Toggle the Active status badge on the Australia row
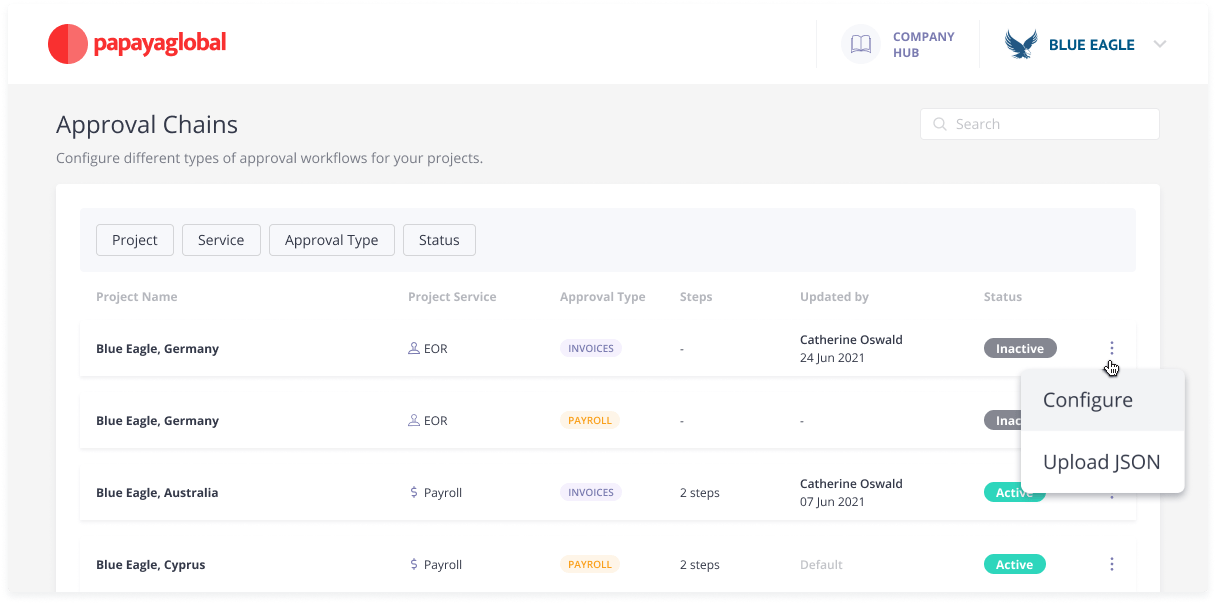This screenshot has width=1216, height=604. [1014, 492]
